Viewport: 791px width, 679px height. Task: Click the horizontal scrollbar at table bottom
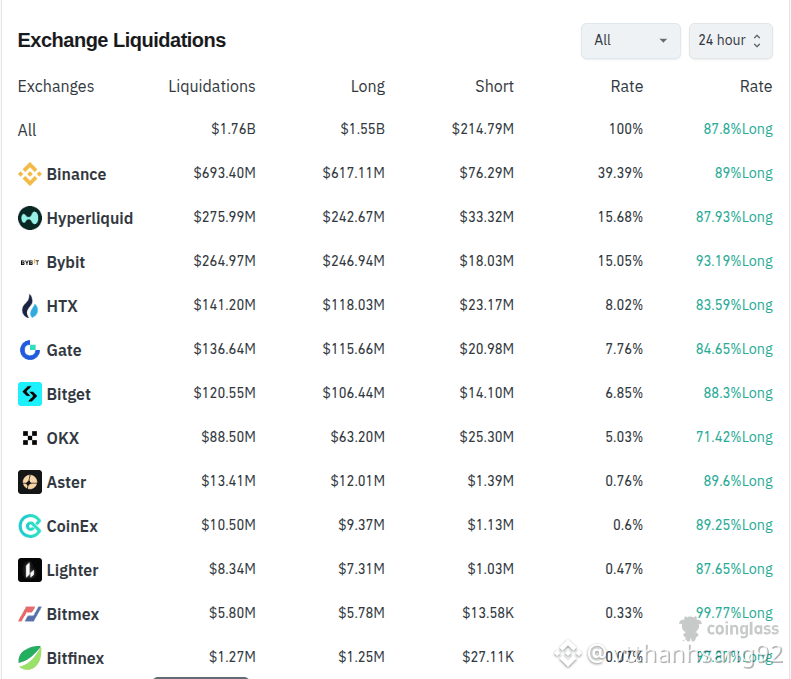[x=201, y=677]
